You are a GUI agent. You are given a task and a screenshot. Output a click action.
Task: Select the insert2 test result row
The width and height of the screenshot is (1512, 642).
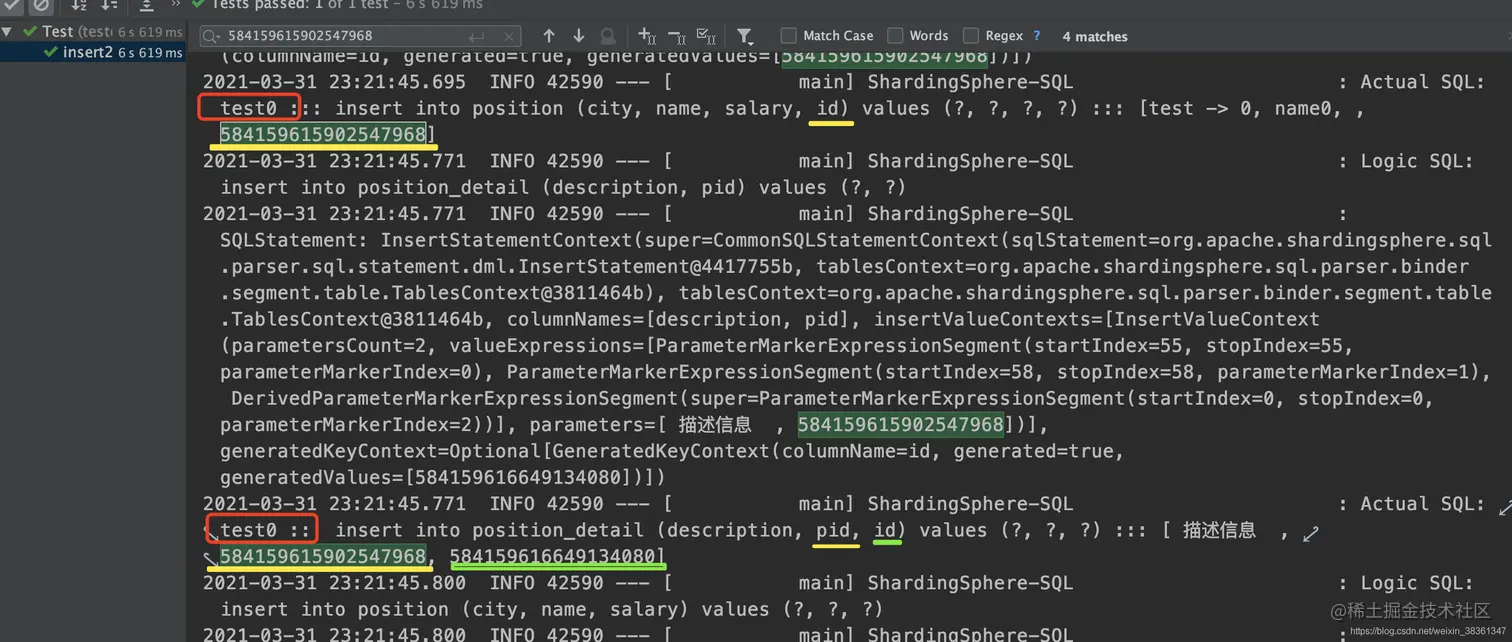coord(93,52)
